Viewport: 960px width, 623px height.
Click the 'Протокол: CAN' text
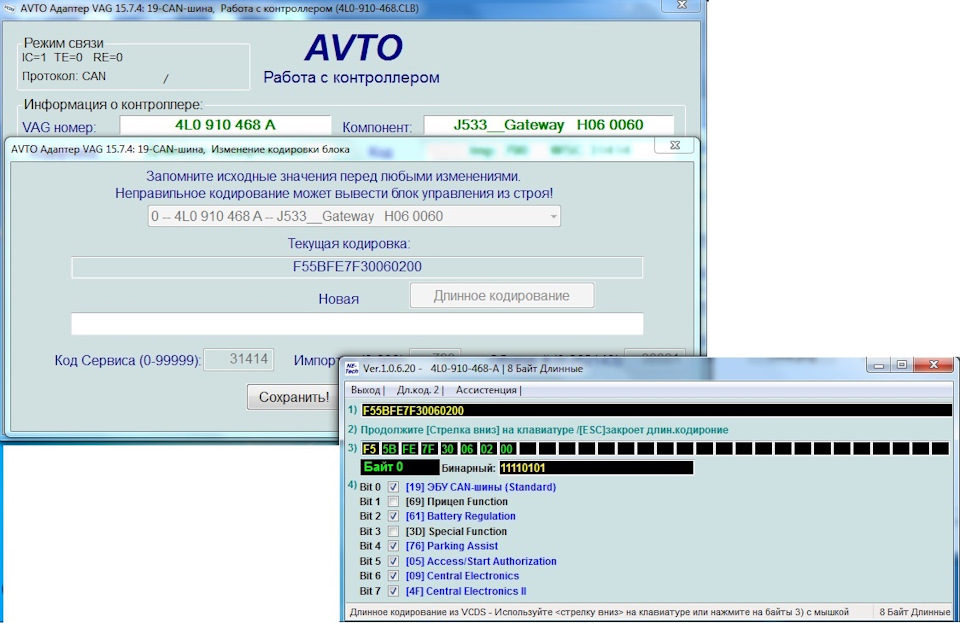click(x=64, y=76)
